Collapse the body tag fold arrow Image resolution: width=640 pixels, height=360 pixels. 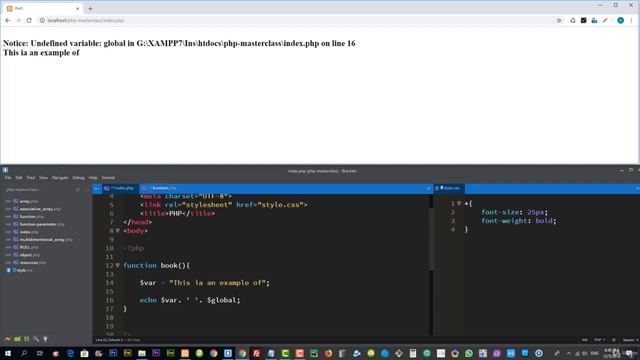118,231
